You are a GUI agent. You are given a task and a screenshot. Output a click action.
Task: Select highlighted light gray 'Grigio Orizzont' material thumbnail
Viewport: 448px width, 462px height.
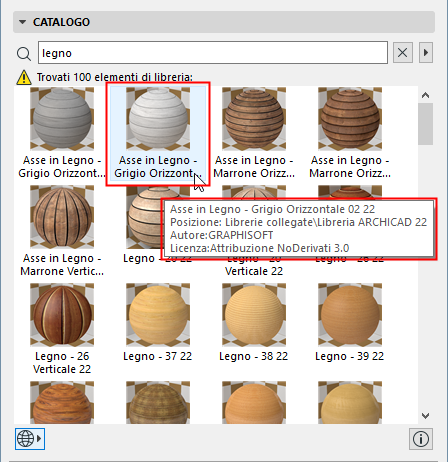point(158,119)
